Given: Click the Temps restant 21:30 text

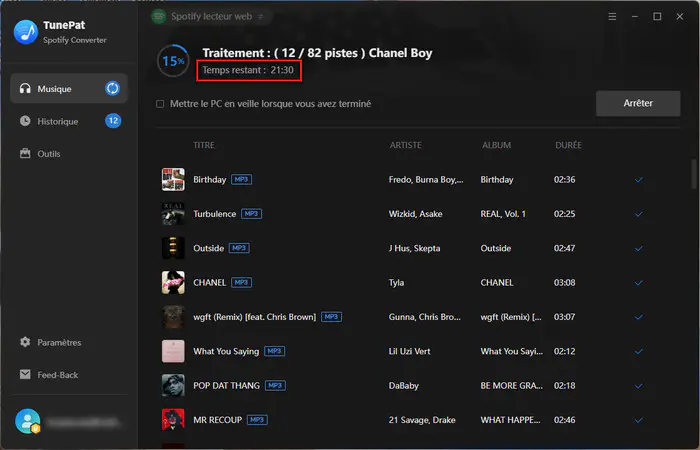Looking at the screenshot, I should pyautogui.click(x=248, y=70).
